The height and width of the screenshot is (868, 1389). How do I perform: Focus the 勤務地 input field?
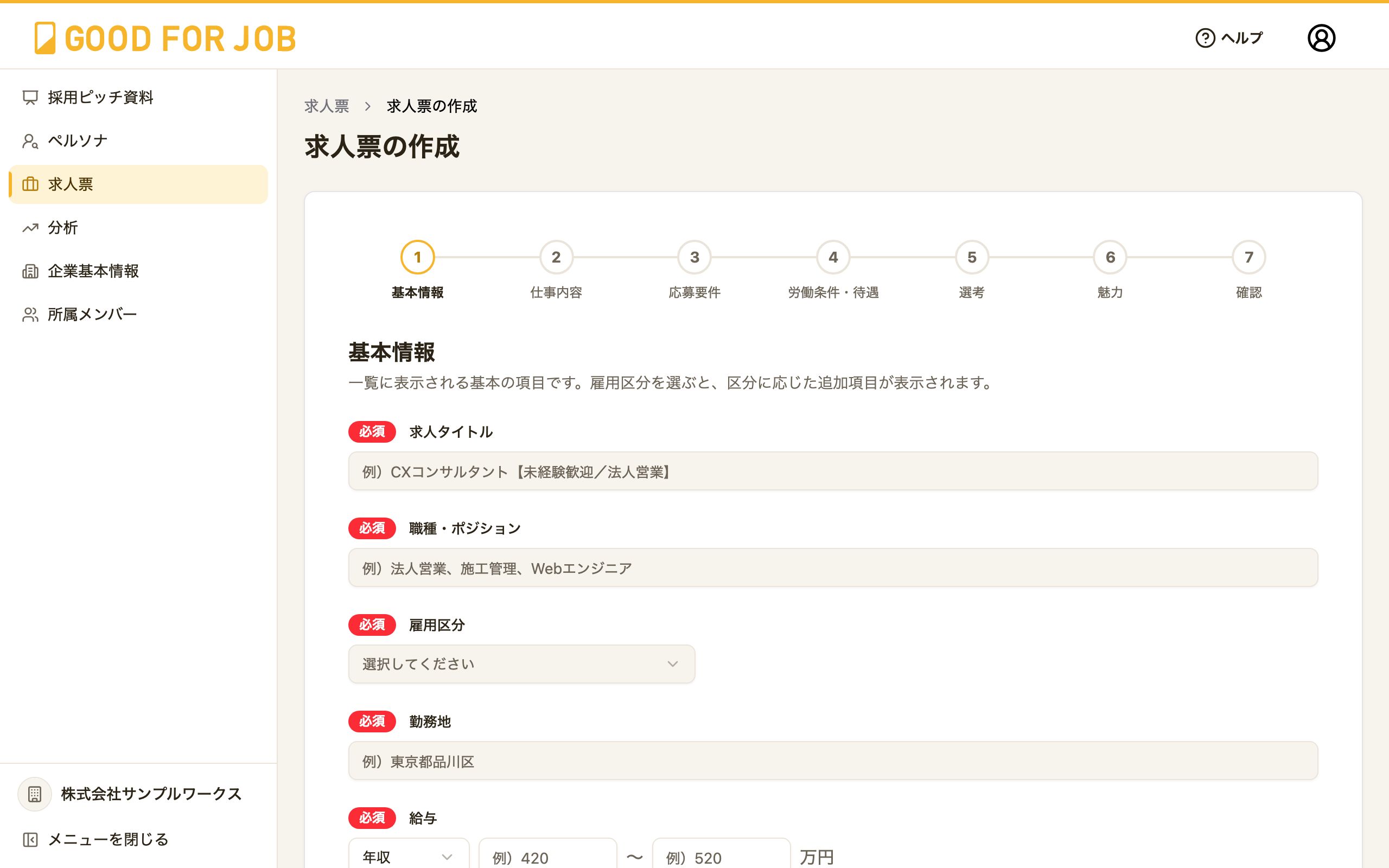(x=833, y=761)
